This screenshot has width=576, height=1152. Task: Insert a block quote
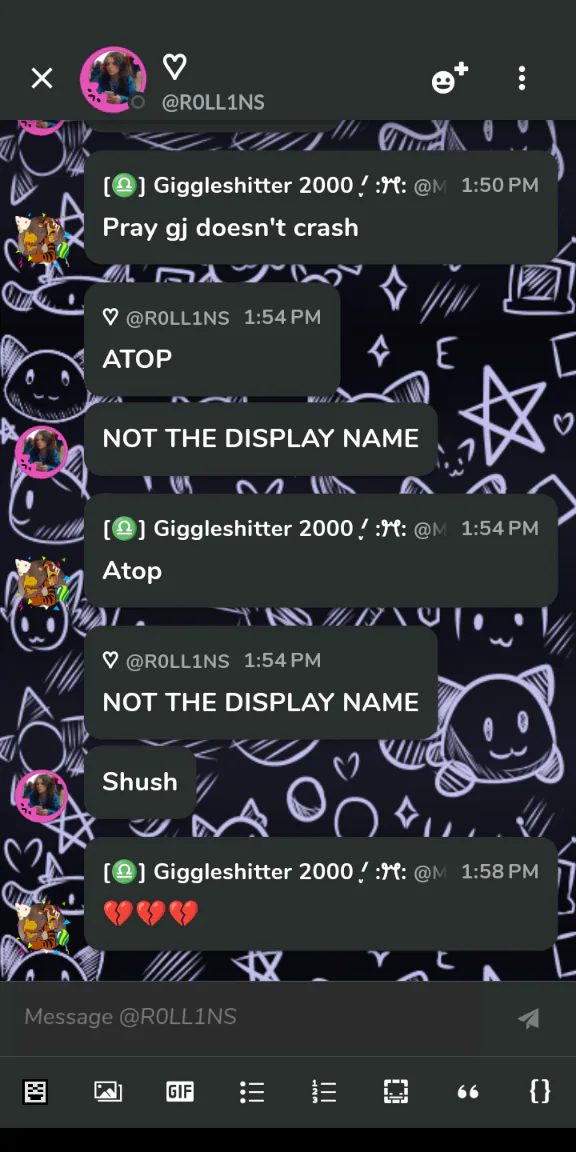tap(468, 1092)
